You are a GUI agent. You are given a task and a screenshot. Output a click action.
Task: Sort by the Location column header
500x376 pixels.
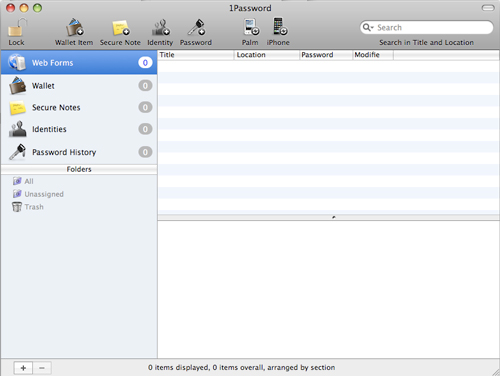click(x=267, y=55)
